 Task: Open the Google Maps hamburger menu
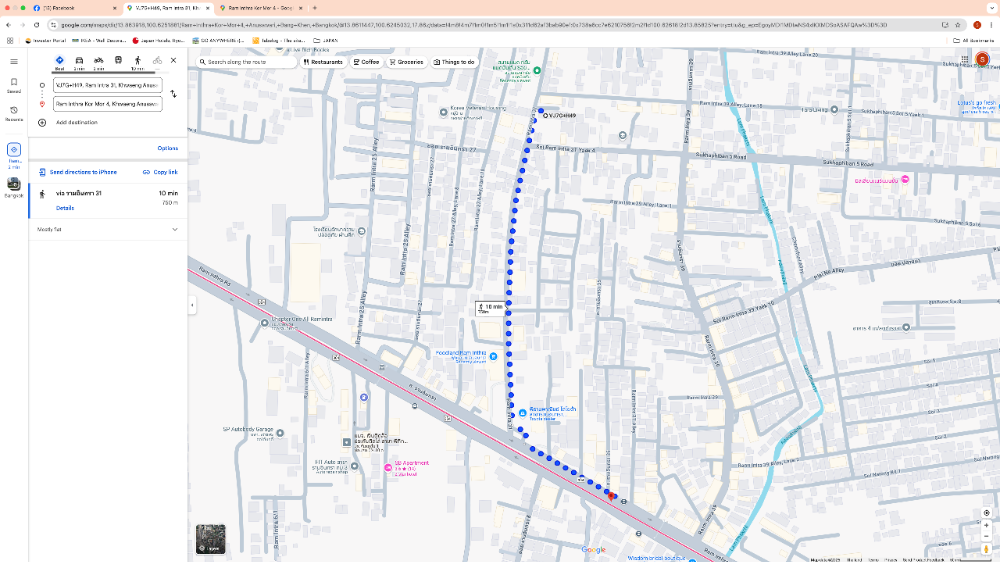click(14, 62)
